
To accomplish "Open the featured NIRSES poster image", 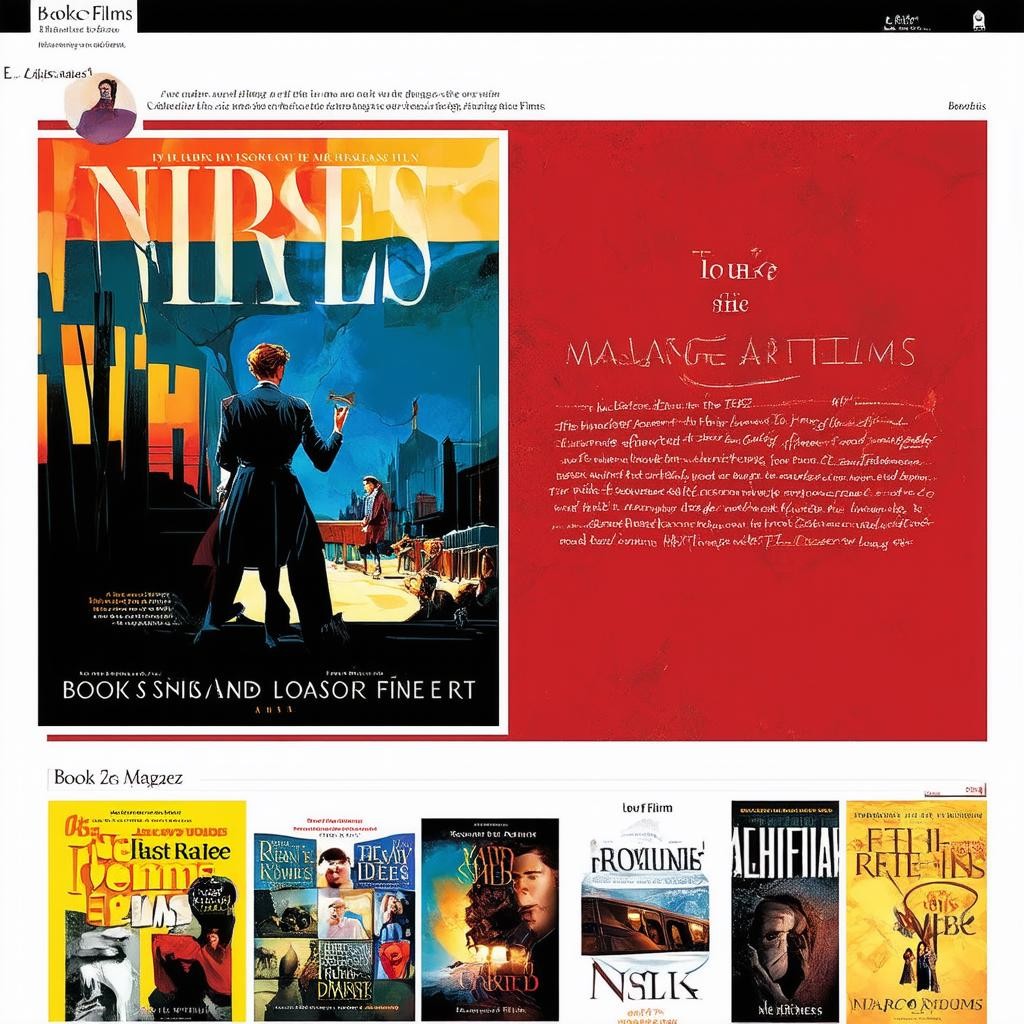I will (x=268, y=430).
